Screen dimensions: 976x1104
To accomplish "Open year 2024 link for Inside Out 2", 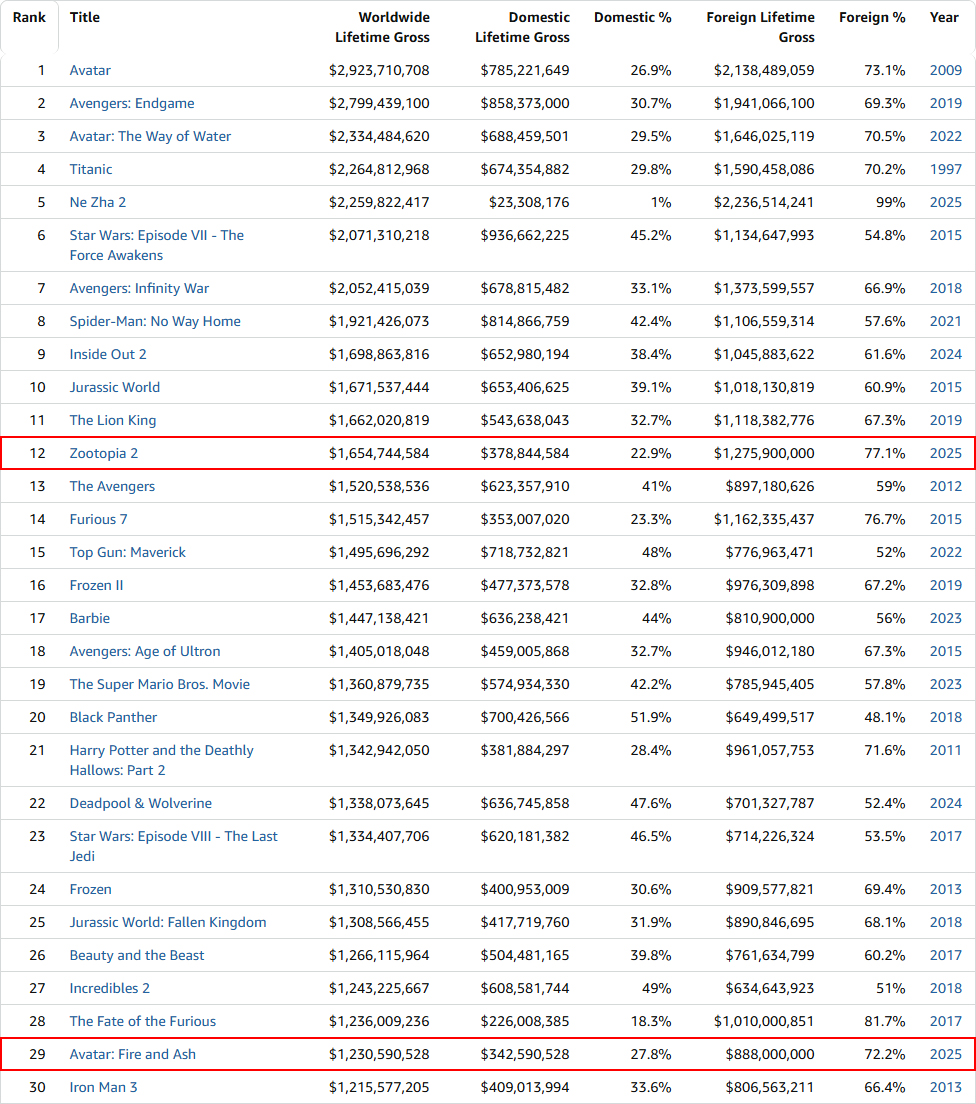I will [945, 354].
